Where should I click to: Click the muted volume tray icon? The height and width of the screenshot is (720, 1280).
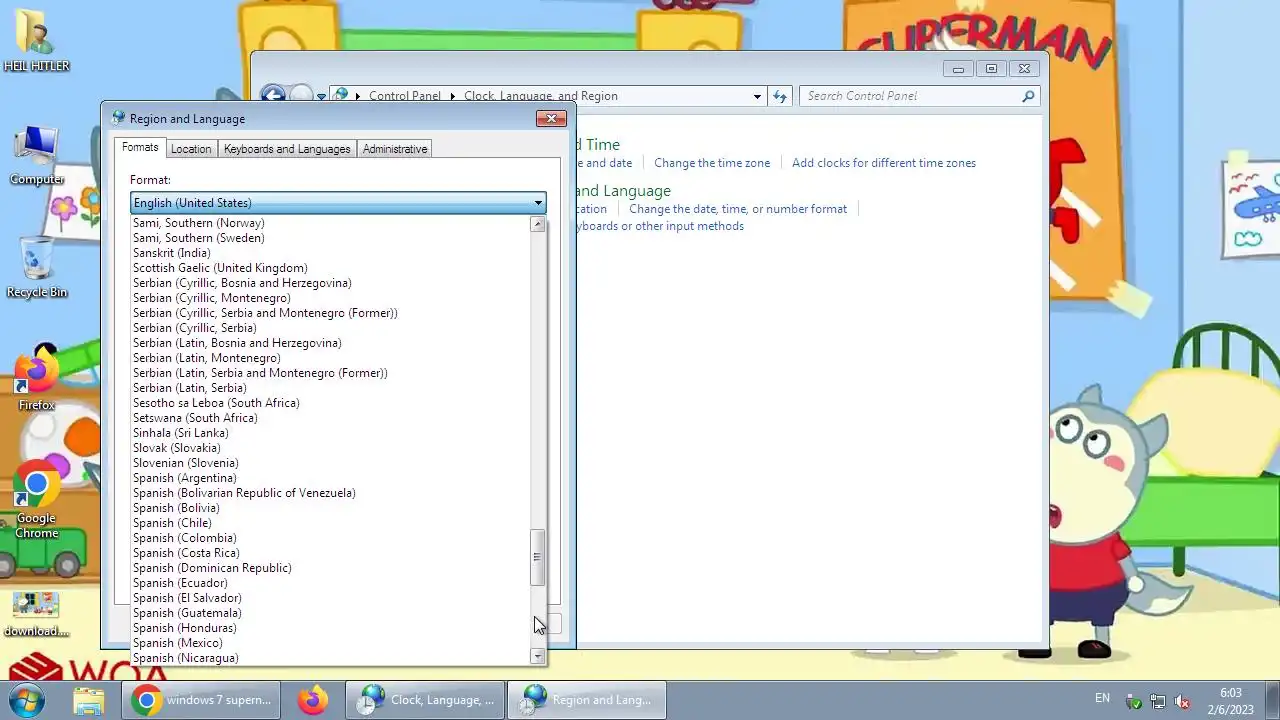[1182, 701]
